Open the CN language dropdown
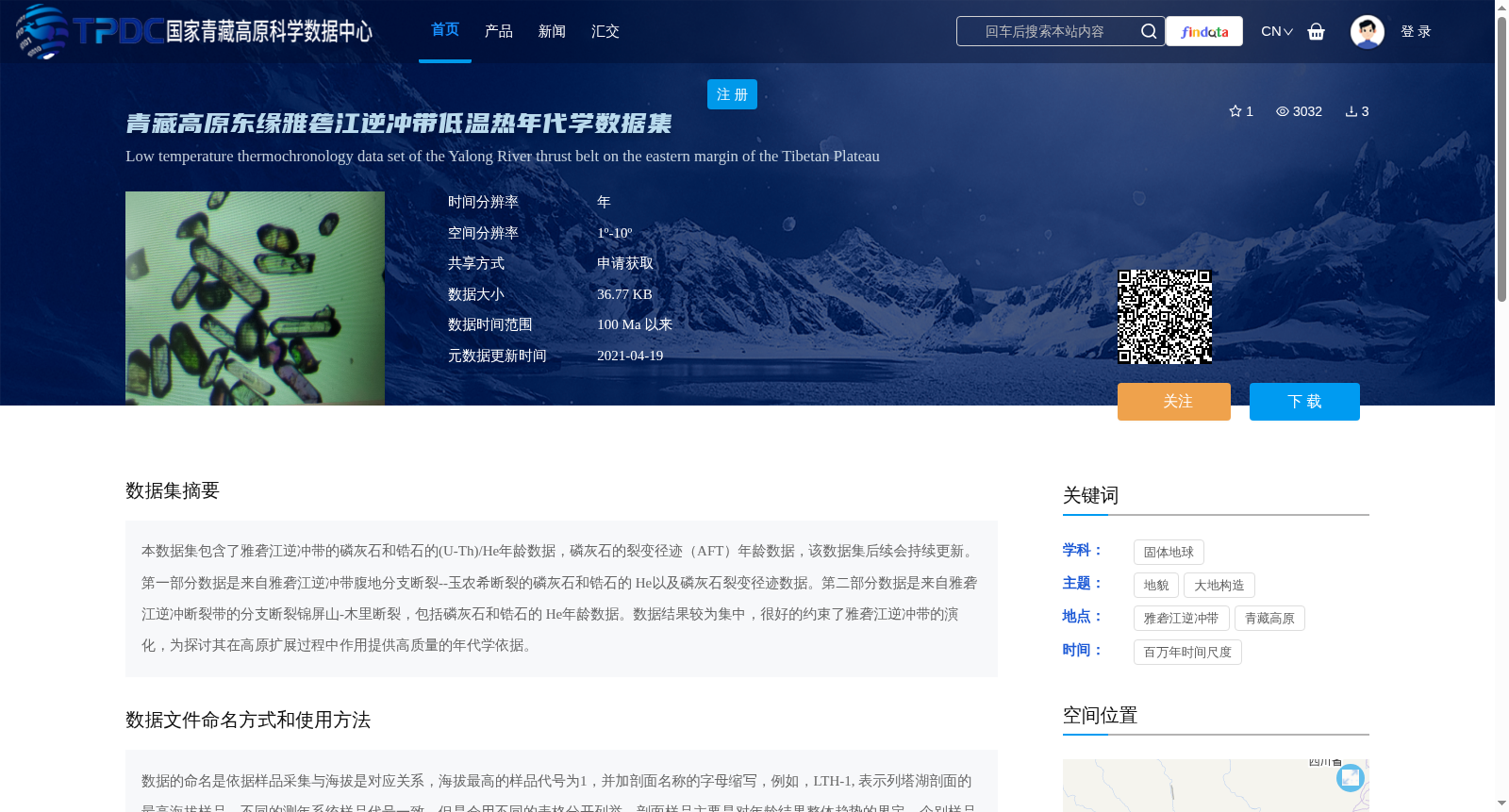Image resolution: width=1509 pixels, height=812 pixels. tap(1277, 31)
